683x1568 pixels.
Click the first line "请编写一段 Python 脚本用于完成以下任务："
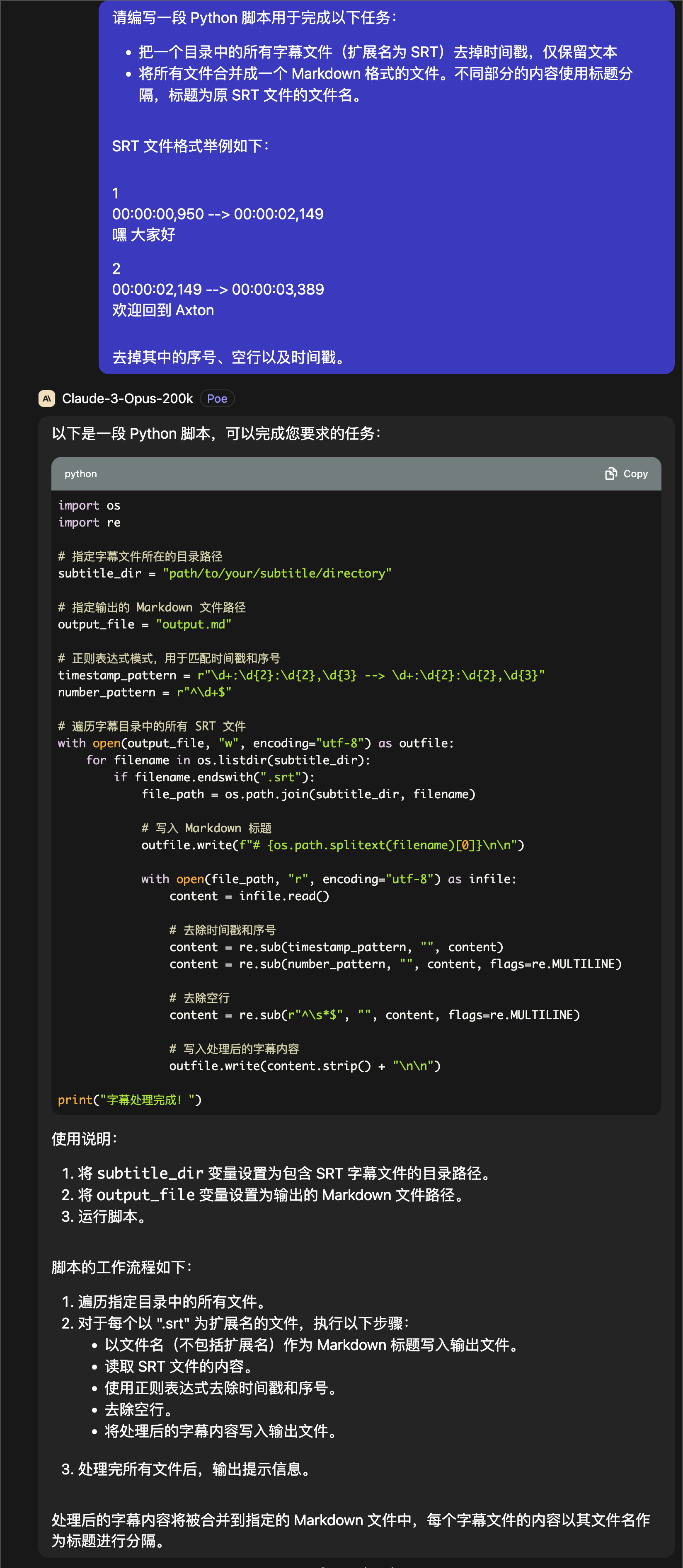255,18
